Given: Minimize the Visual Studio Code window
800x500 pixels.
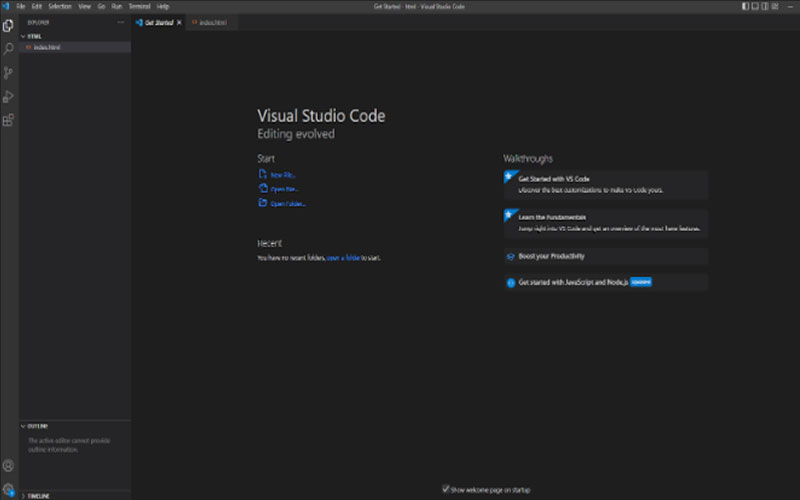Looking at the screenshot, I should (790, 6).
